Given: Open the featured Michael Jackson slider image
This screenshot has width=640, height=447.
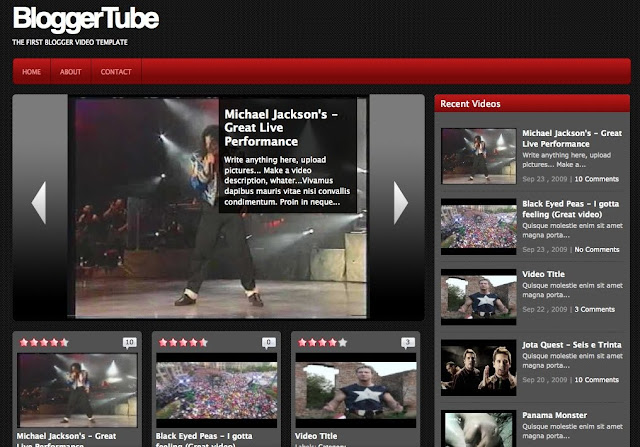Looking at the screenshot, I should pyautogui.click(x=218, y=207).
